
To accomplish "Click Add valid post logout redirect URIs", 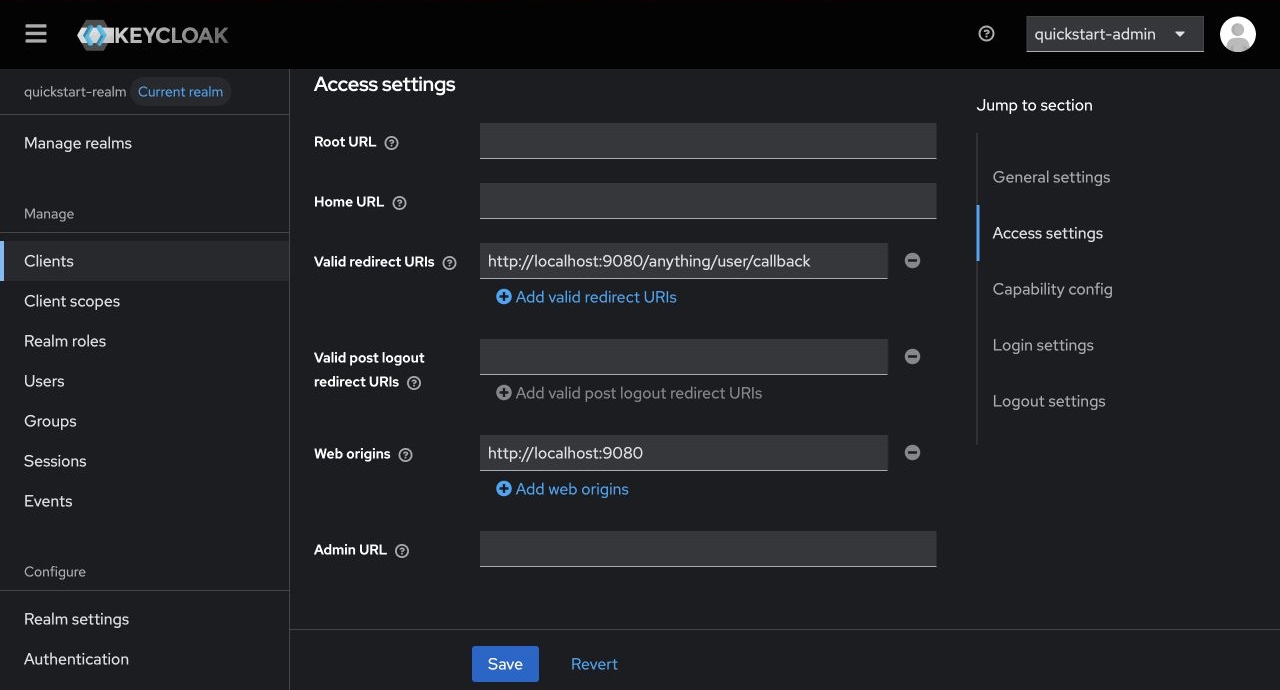I will coord(629,393).
